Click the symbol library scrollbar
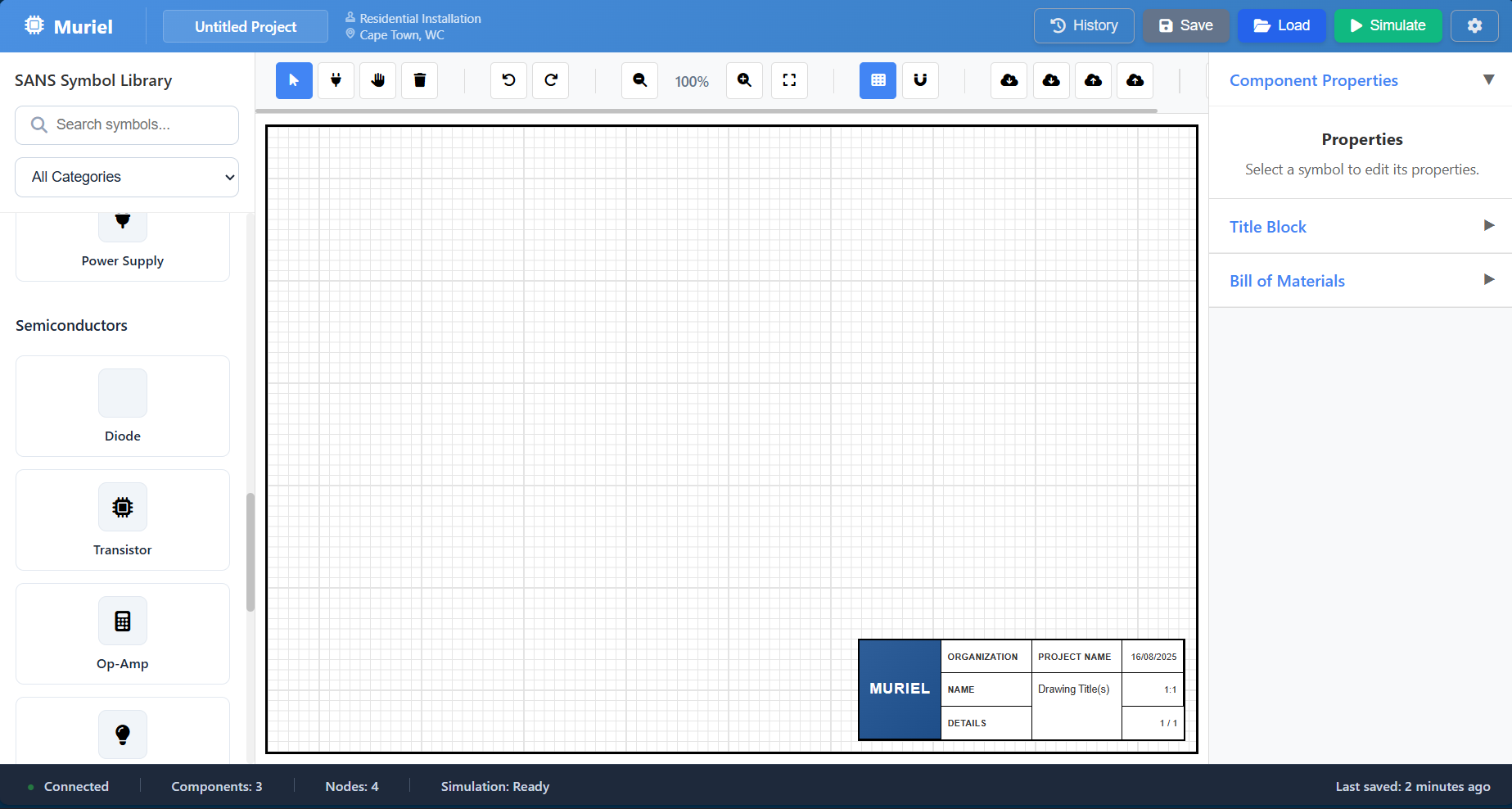1512x809 pixels. point(250,552)
